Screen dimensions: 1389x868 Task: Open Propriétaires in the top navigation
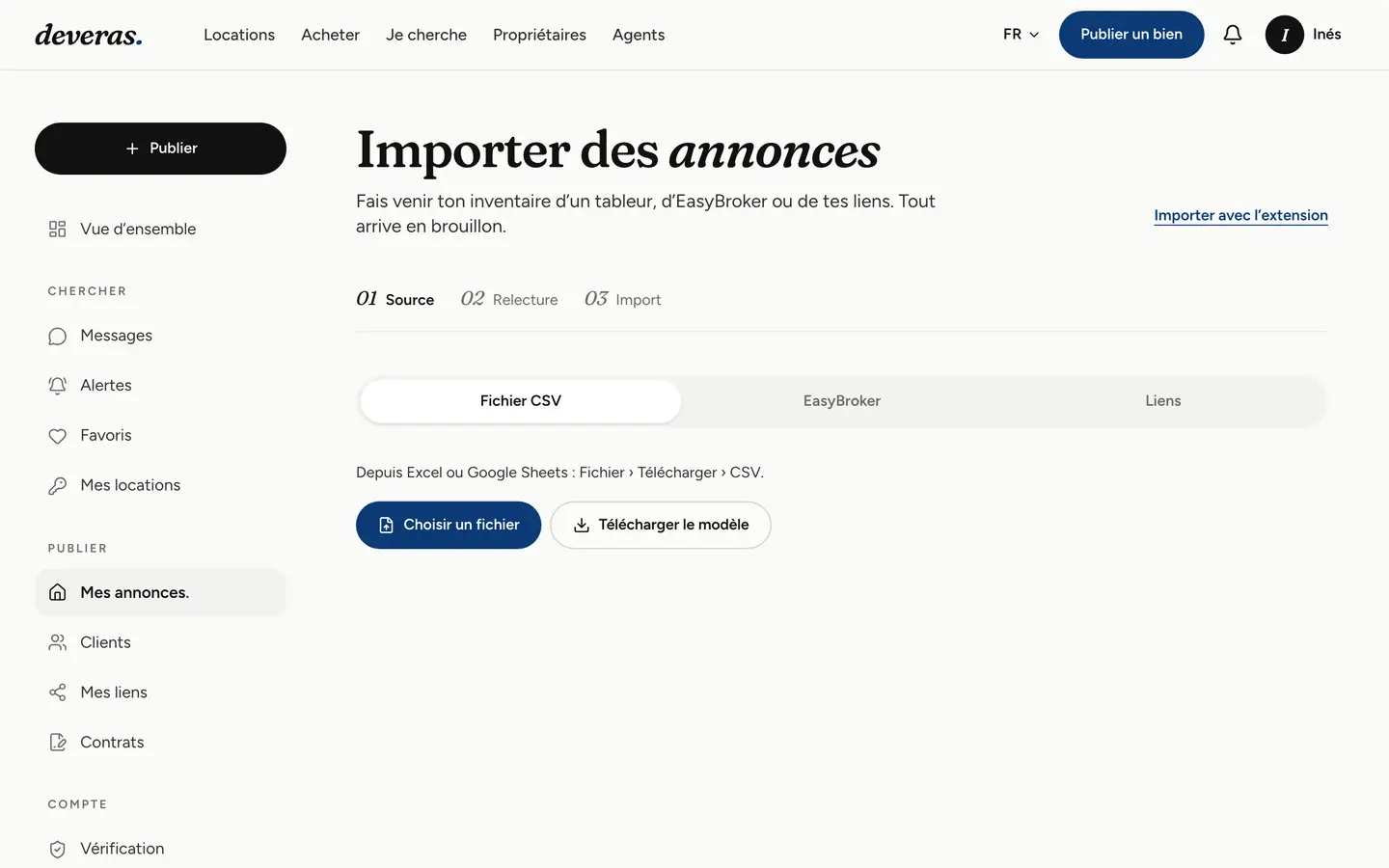539,35
